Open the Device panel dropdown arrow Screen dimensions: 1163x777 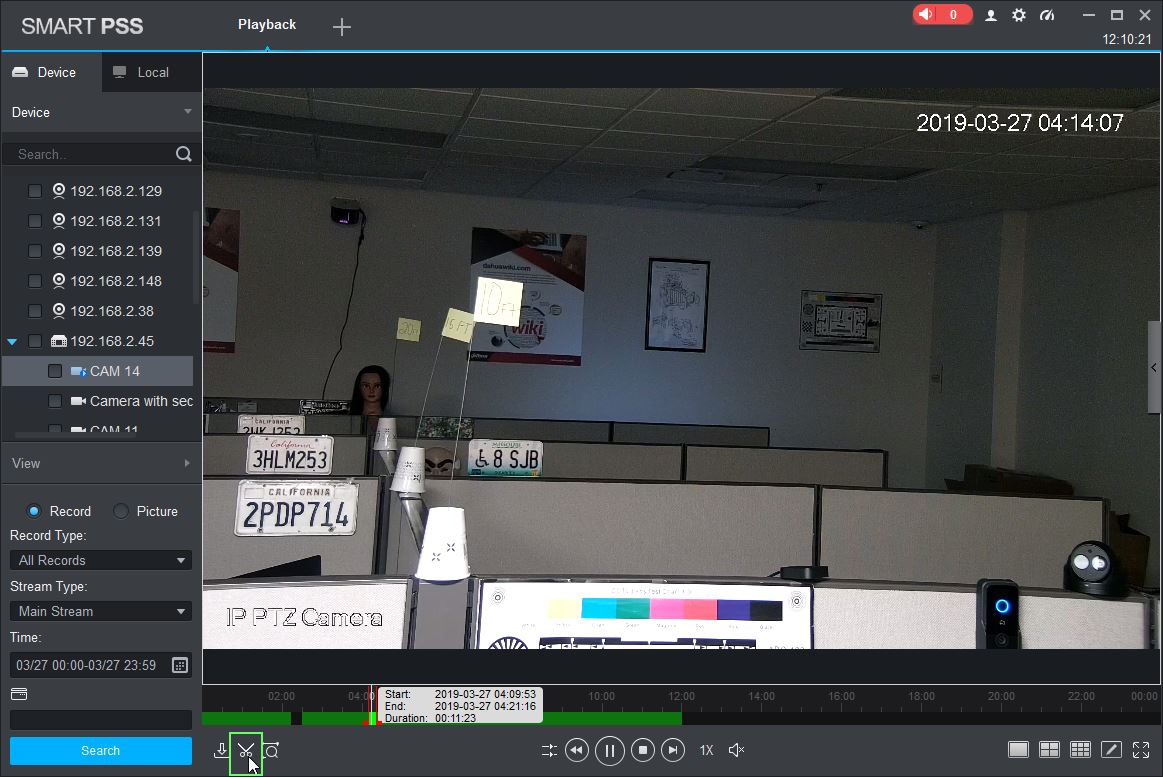tap(188, 112)
